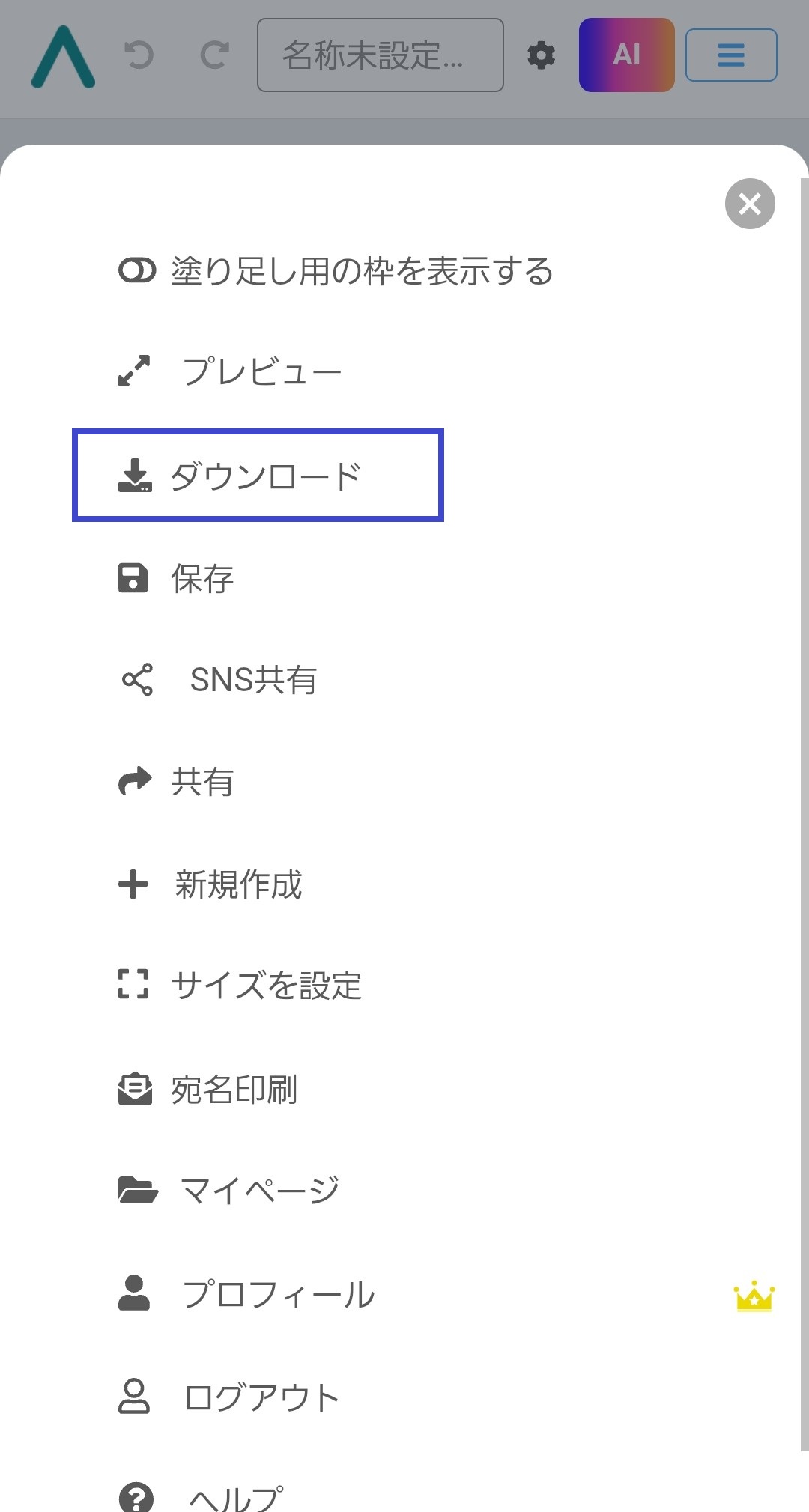Click the undo arrow in header
Viewport: 809px width, 1512px height.
(139, 55)
